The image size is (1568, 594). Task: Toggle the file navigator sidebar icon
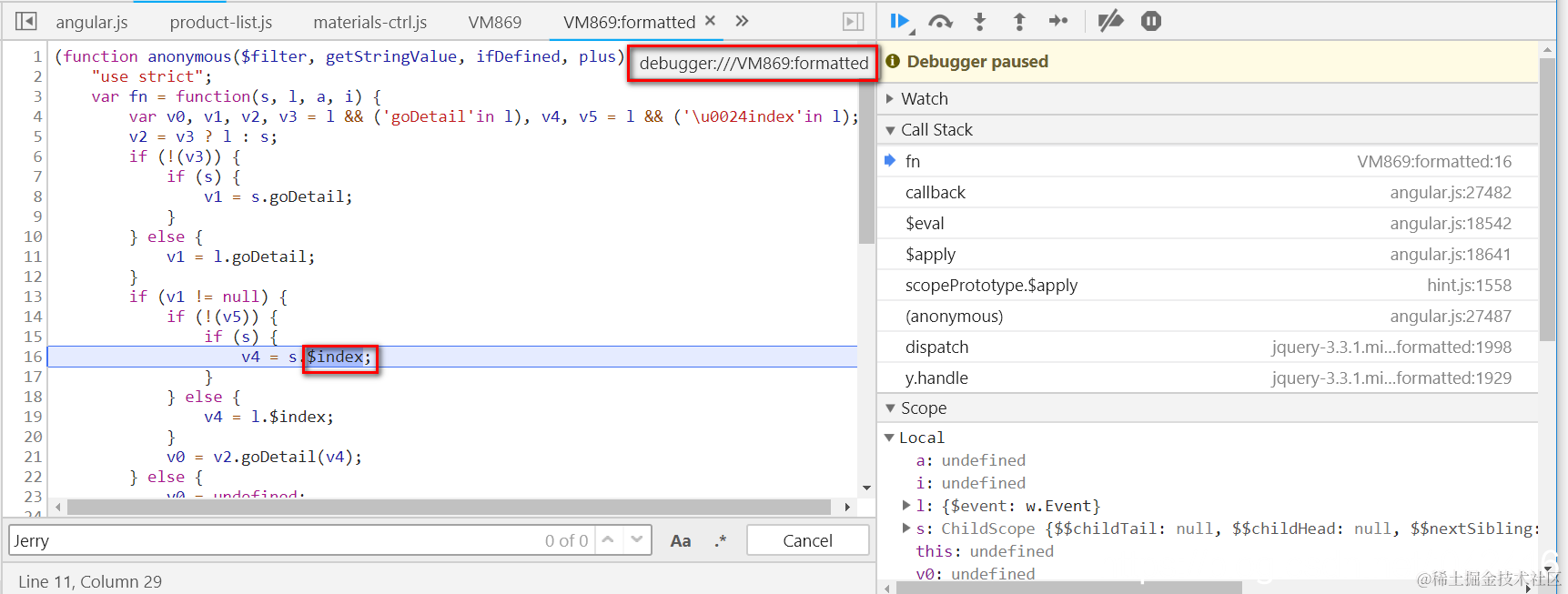click(x=26, y=21)
